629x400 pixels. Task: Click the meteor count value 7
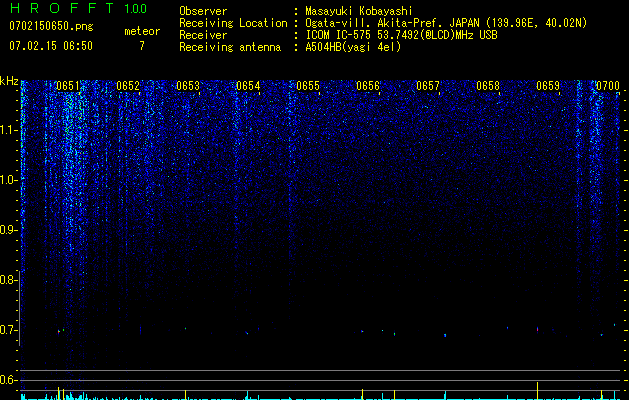pos(142,46)
